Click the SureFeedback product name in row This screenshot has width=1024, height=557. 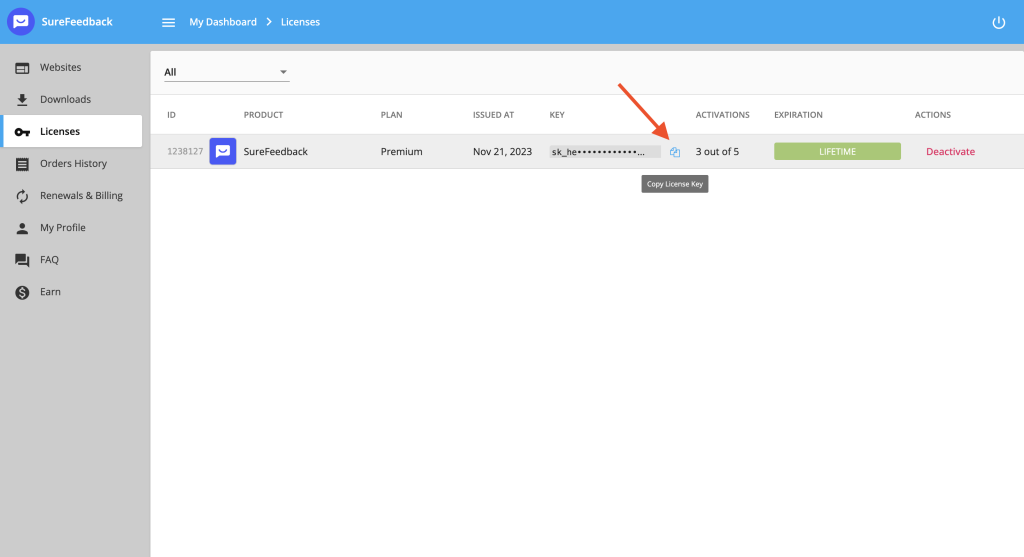[276, 151]
